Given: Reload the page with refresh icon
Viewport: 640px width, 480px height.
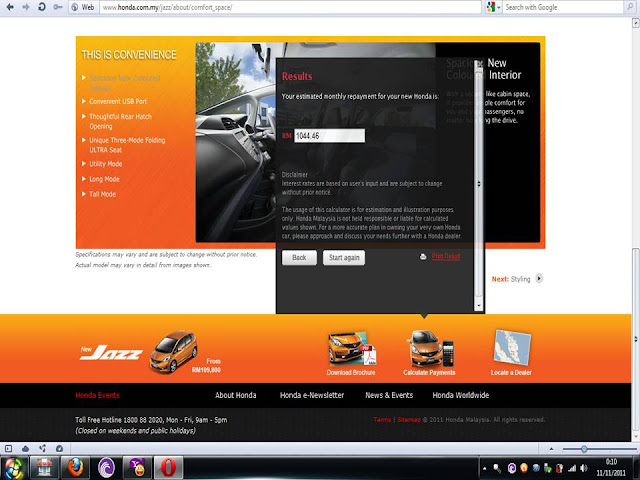Looking at the screenshot, I should tap(42, 7).
